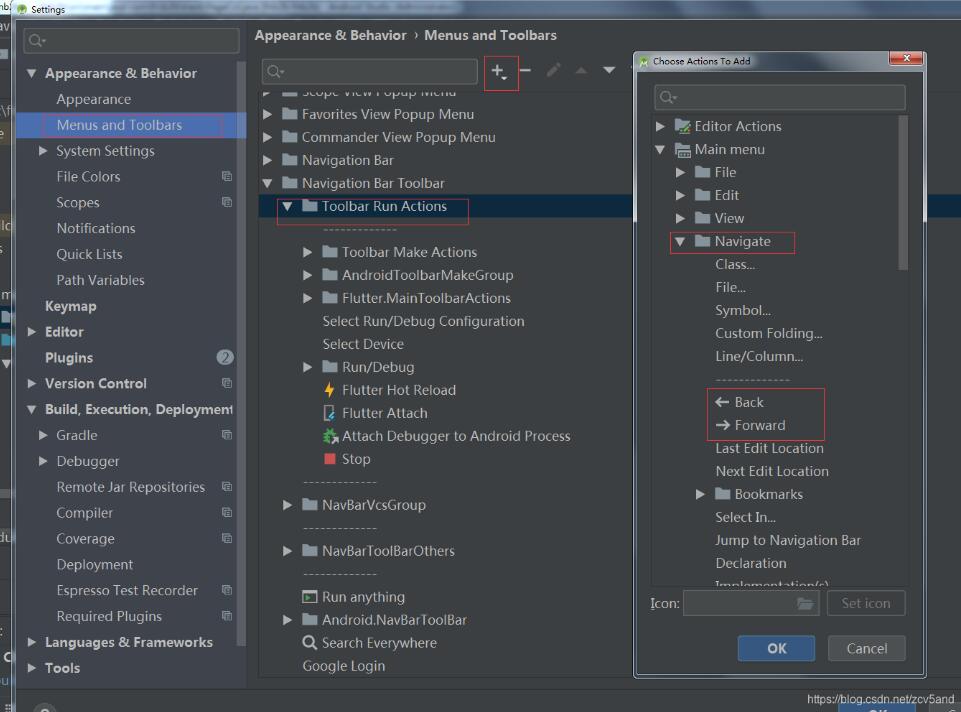Click the Remove minus icon in toolbar
Screen dimensions: 961x712
click(525, 71)
